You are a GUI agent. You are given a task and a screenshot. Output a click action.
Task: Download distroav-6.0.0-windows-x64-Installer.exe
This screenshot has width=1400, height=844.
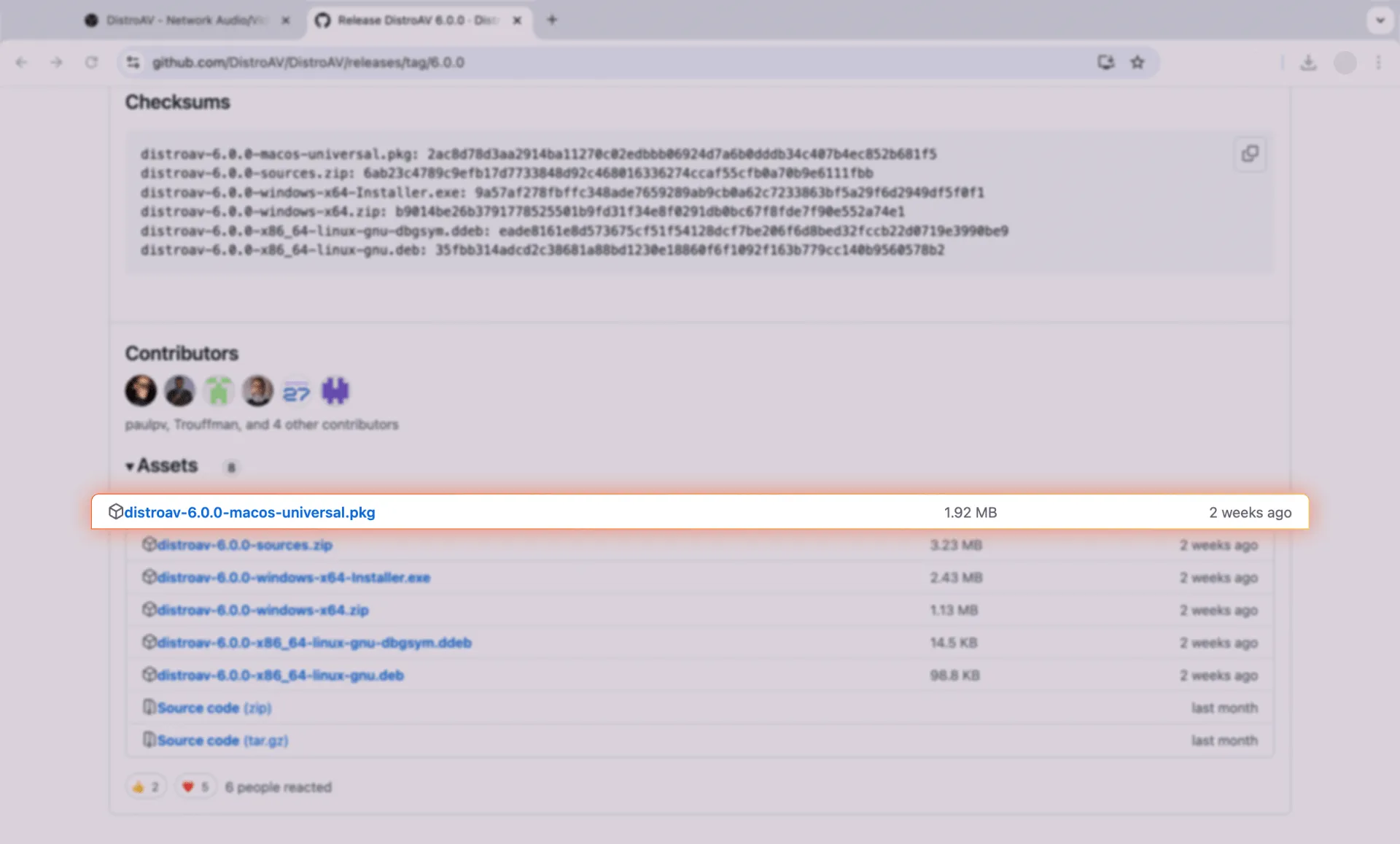click(x=294, y=578)
